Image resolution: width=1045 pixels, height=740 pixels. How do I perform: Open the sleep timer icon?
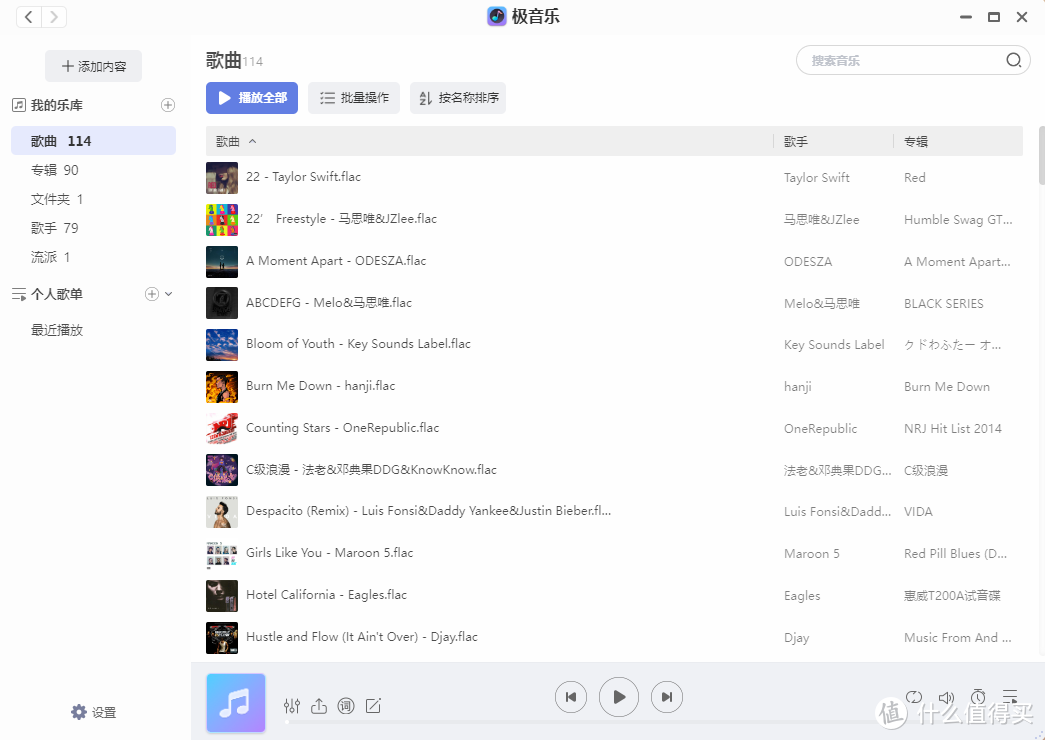[x=978, y=697]
